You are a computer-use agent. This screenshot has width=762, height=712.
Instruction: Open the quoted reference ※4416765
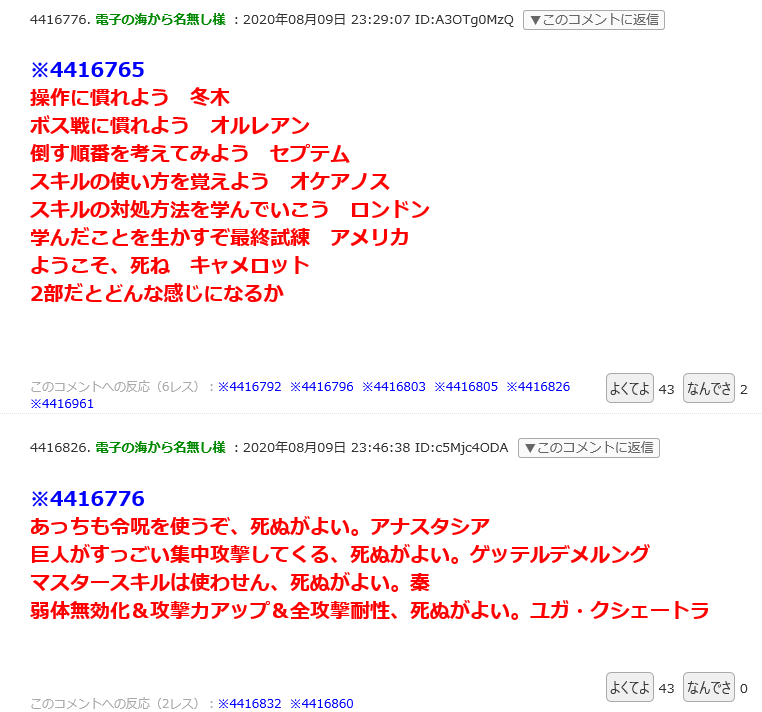pyautogui.click(x=87, y=70)
